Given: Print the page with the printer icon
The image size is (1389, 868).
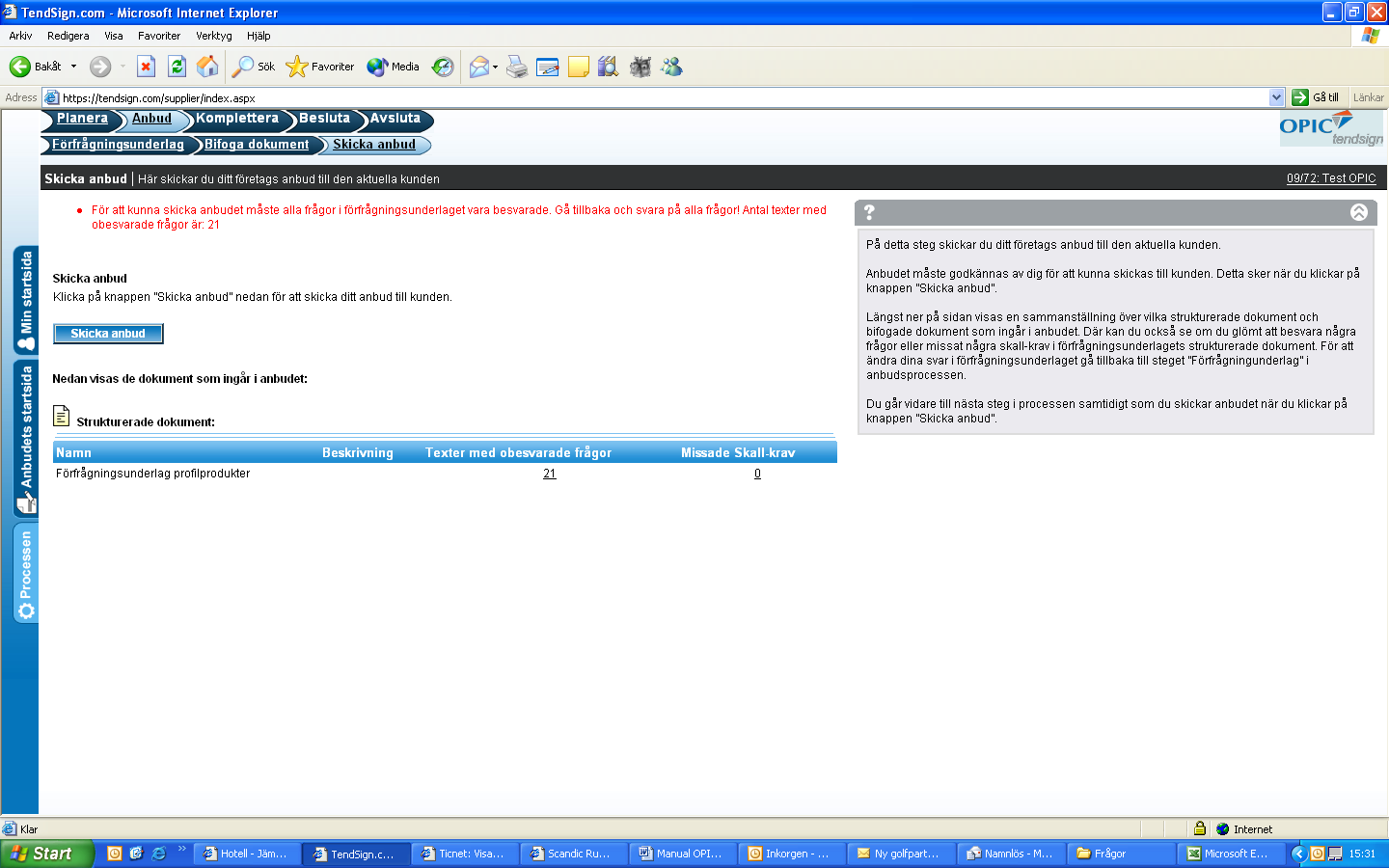Looking at the screenshot, I should [517, 67].
